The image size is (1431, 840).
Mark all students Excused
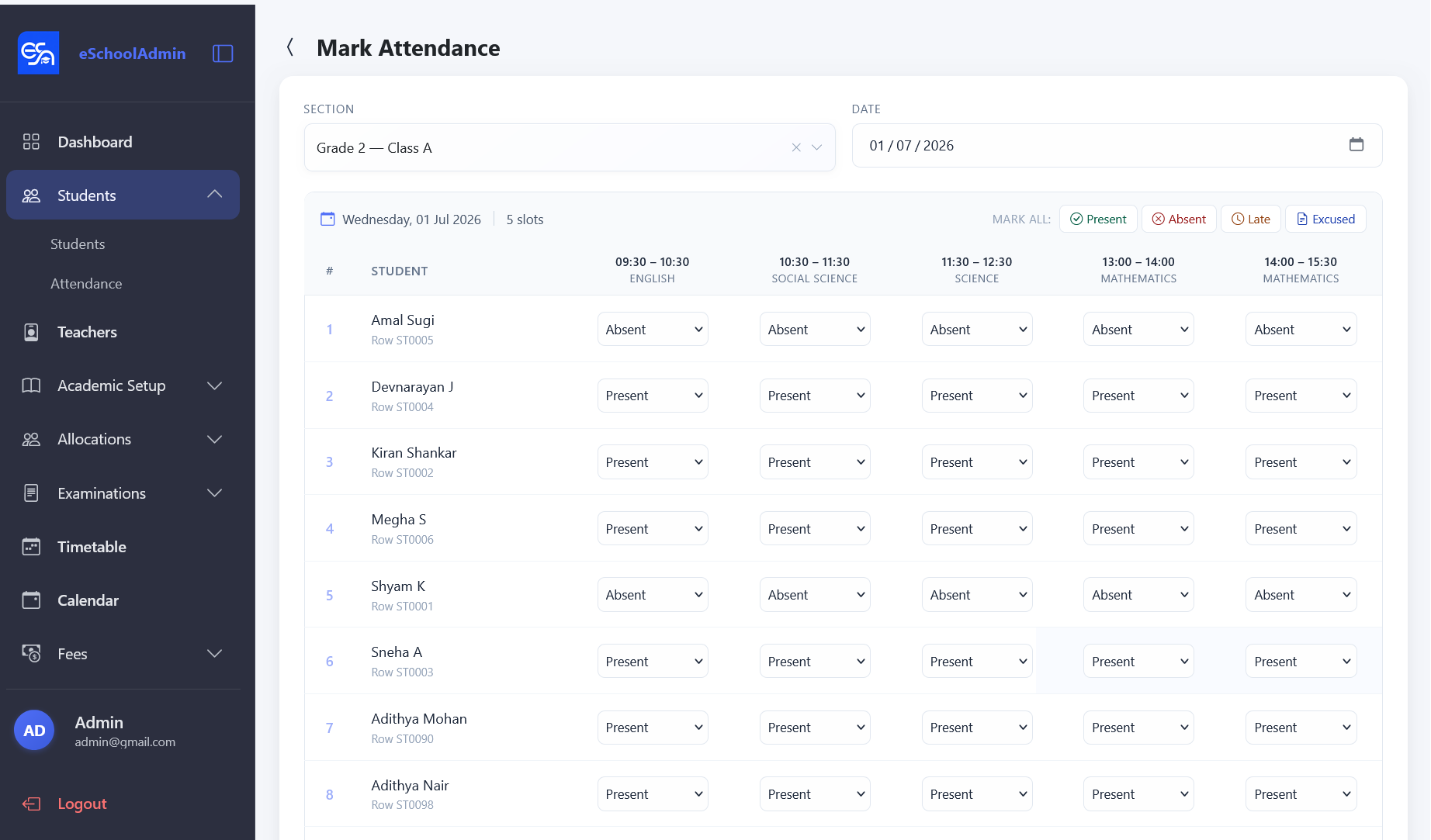(1325, 219)
